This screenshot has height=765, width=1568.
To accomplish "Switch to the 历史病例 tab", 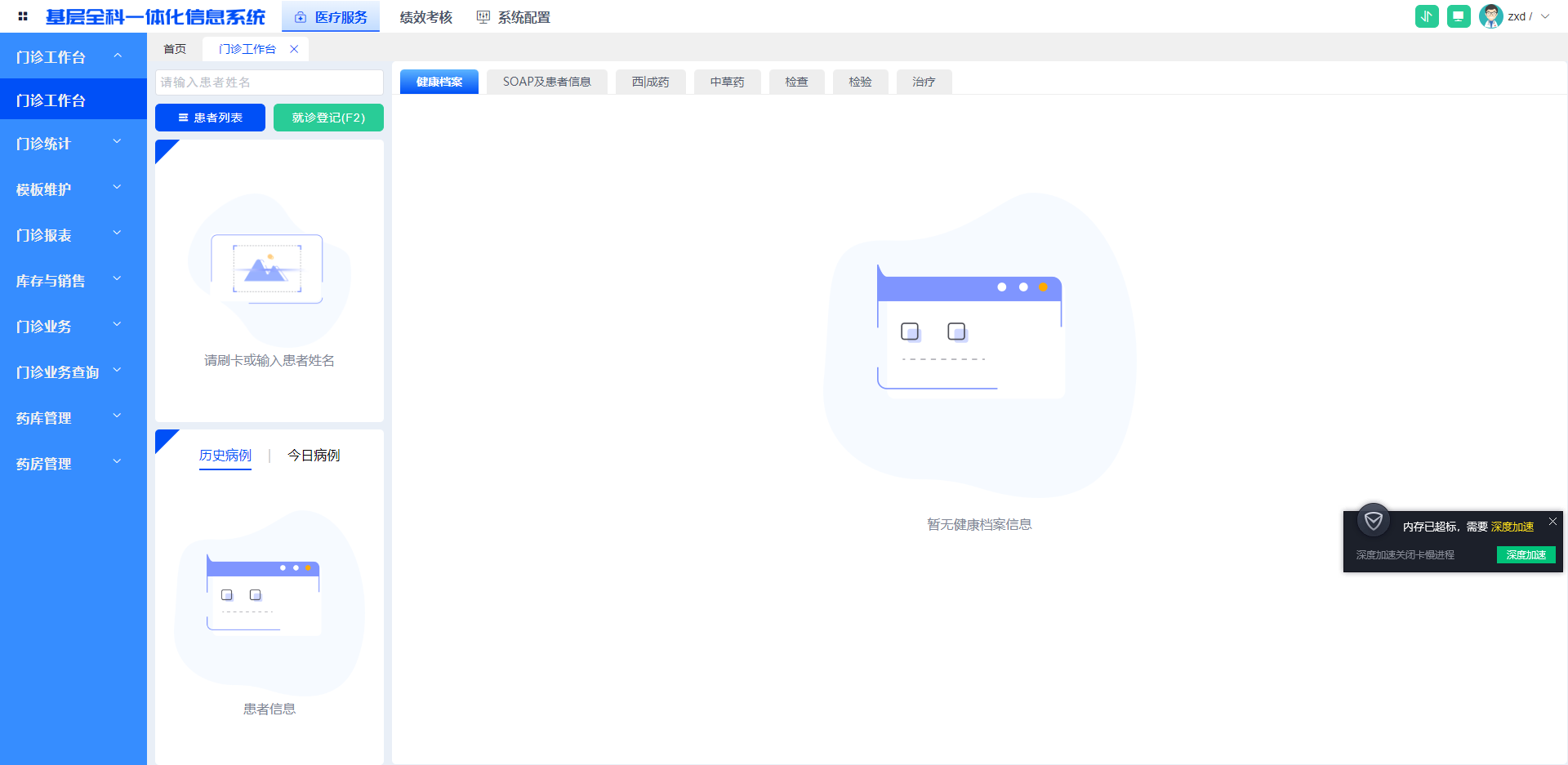I will point(225,456).
